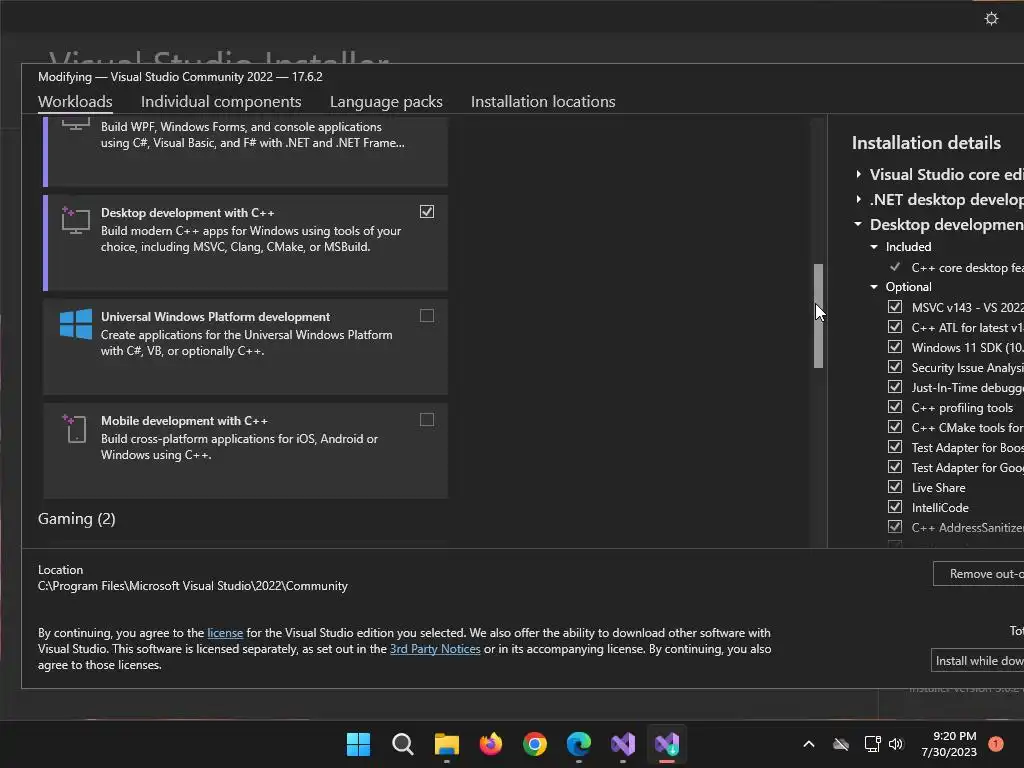This screenshot has width=1024, height=768.
Task: Toggle the Just-In-Time debugger checkbox
Action: pyautogui.click(x=895, y=387)
